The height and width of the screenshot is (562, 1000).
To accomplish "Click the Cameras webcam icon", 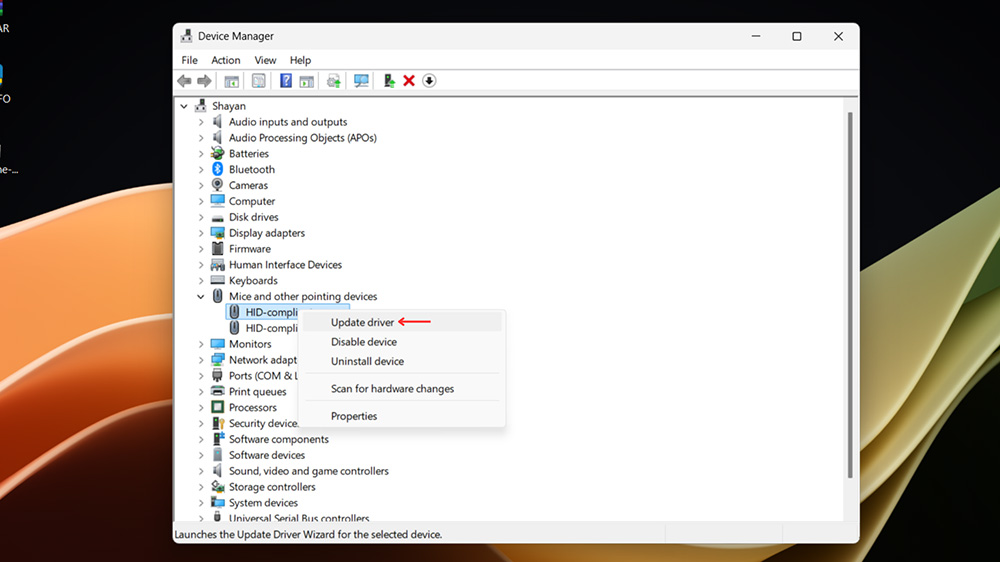I will (x=217, y=185).
